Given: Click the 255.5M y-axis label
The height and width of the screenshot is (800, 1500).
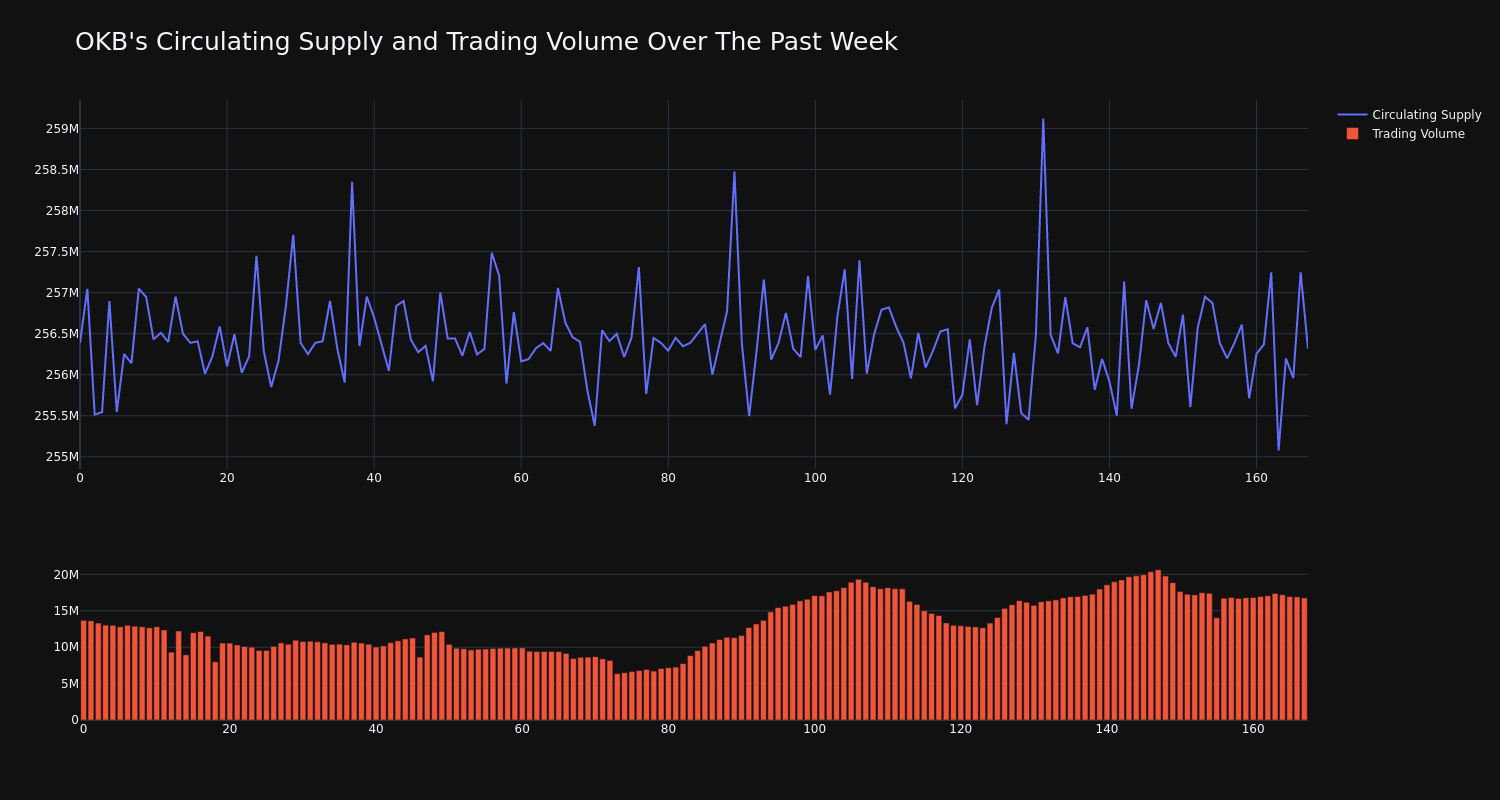Looking at the screenshot, I should tap(56, 416).
